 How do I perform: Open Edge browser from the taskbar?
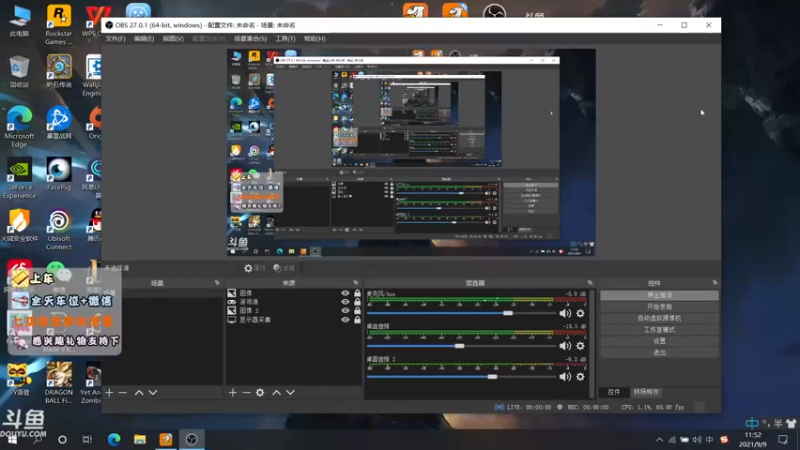click(114, 439)
